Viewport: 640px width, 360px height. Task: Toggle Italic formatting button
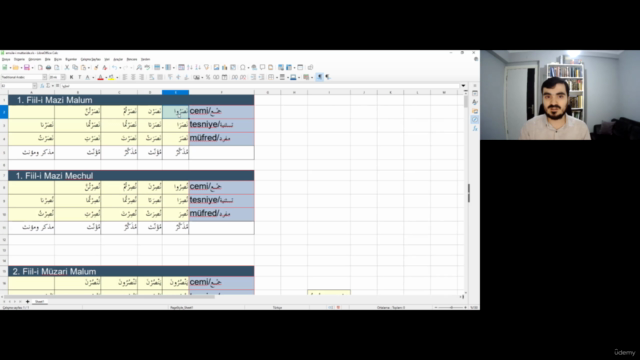(x=80, y=77)
